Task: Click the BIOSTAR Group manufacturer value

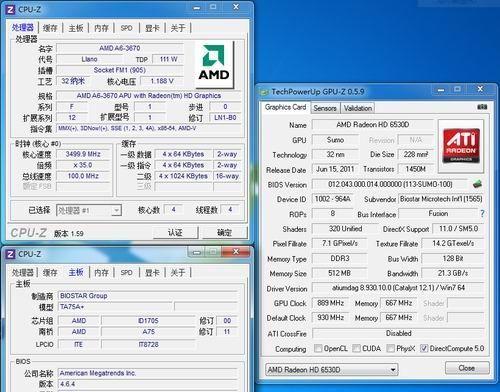Action: (x=148, y=296)
